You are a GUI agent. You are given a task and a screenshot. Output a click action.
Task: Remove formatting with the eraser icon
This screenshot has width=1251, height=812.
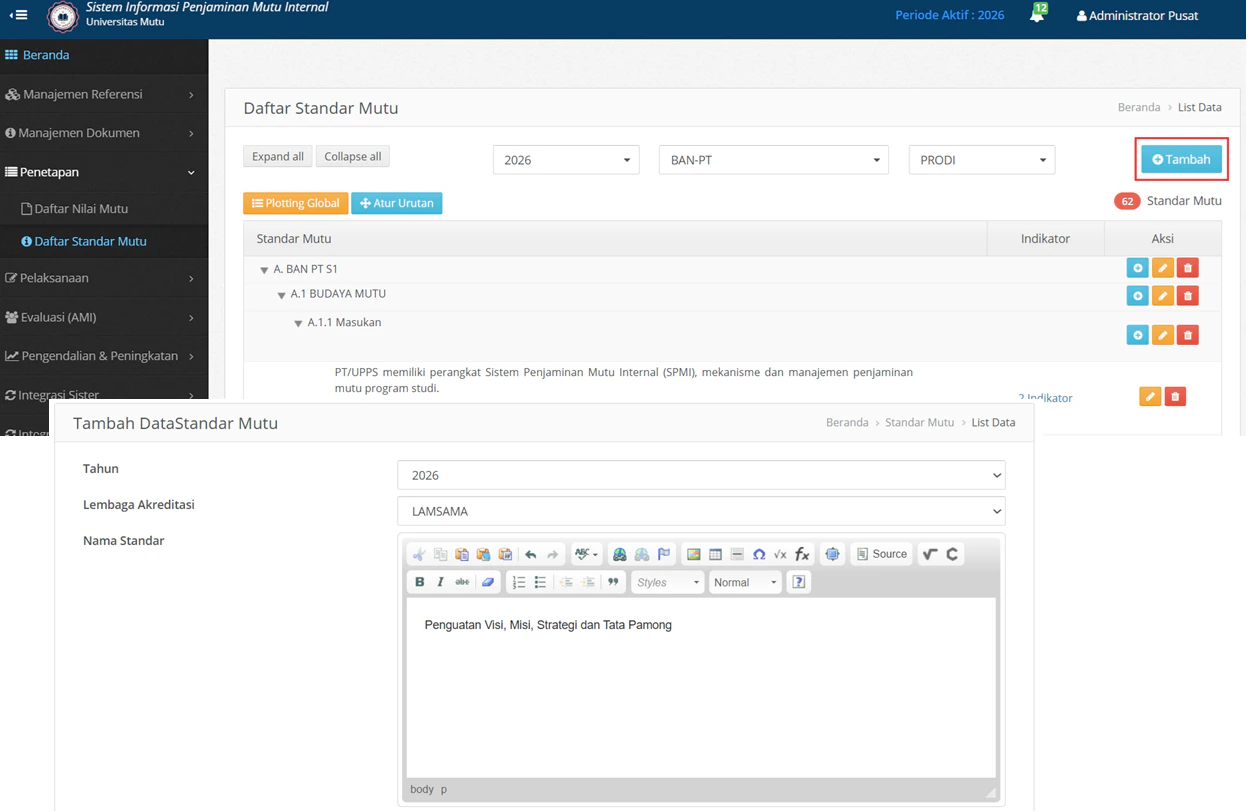pyautogui.click(x=488, y=582)
